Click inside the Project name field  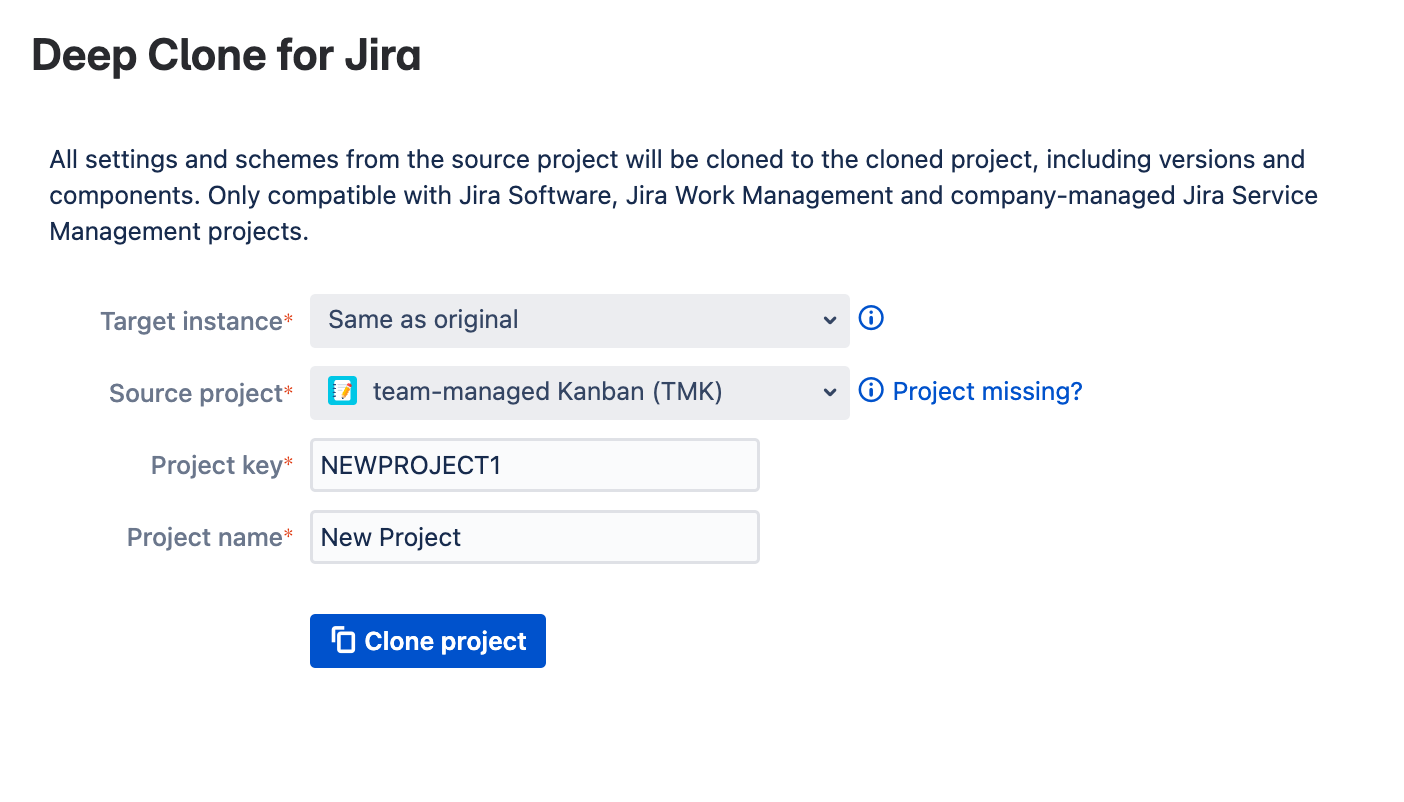pos(534,536)
